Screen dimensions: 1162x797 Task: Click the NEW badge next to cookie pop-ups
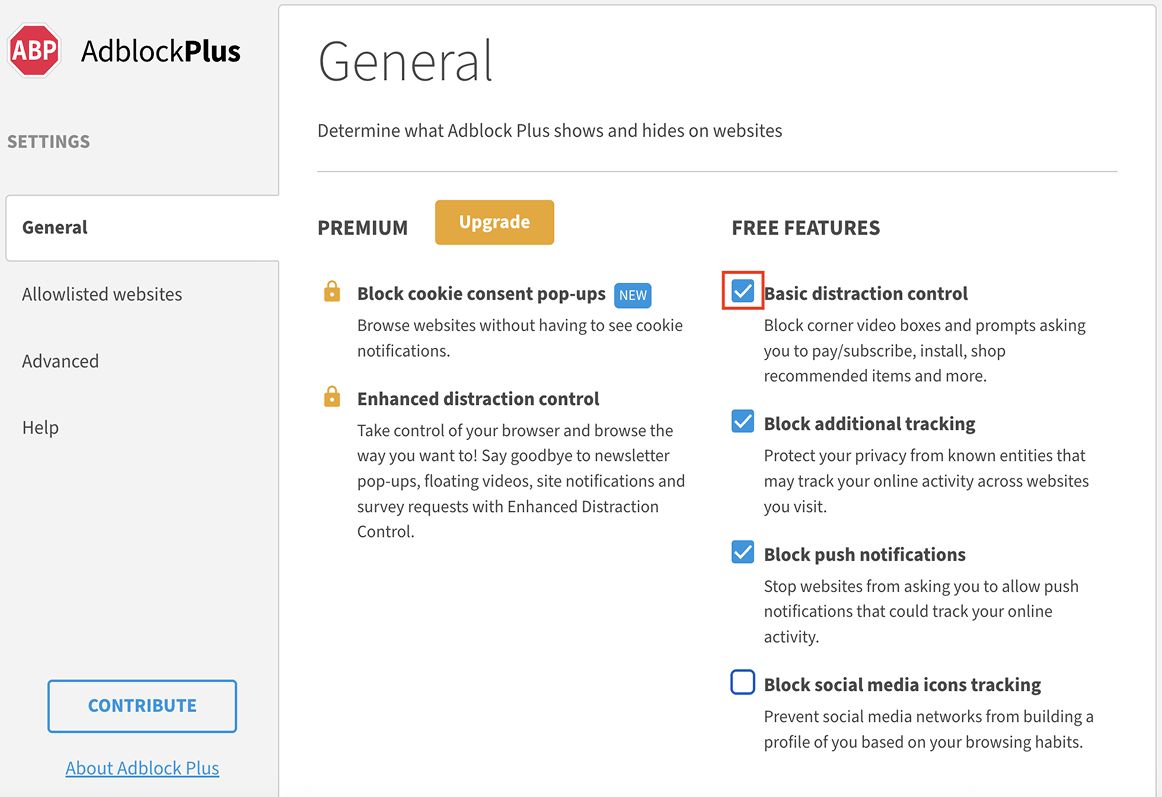[x=633, y=295]
